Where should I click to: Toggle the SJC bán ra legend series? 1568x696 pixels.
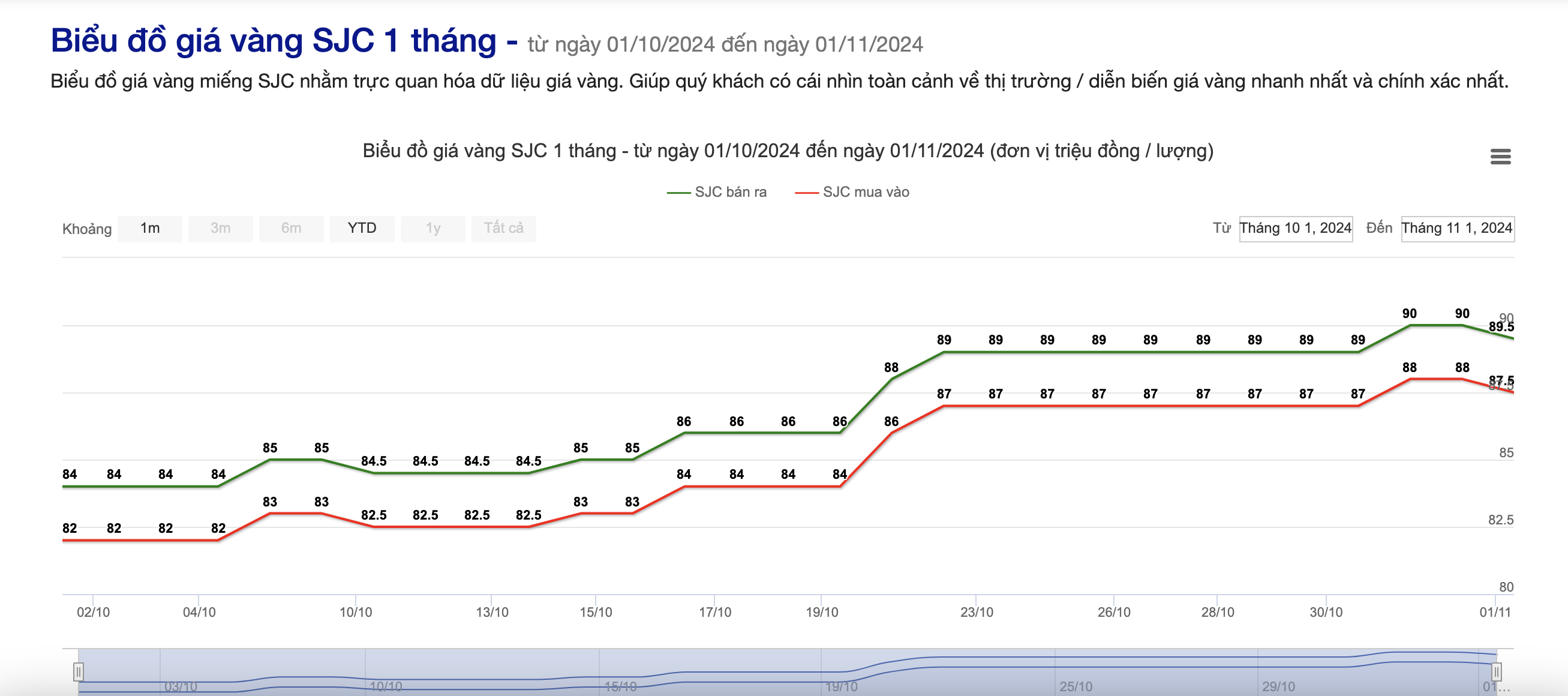pyautogui.click(x=716, y=192)
